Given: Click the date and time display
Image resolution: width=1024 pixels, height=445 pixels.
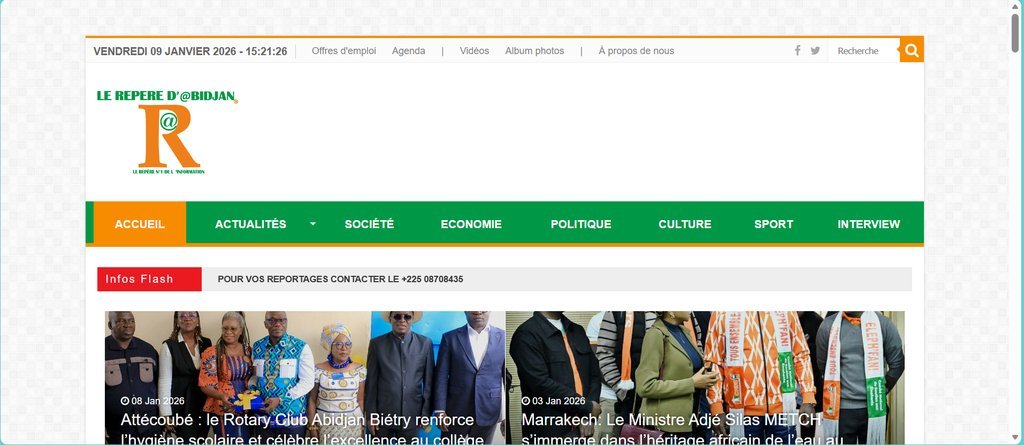Looking at the screenshot, I should (190, 51).
